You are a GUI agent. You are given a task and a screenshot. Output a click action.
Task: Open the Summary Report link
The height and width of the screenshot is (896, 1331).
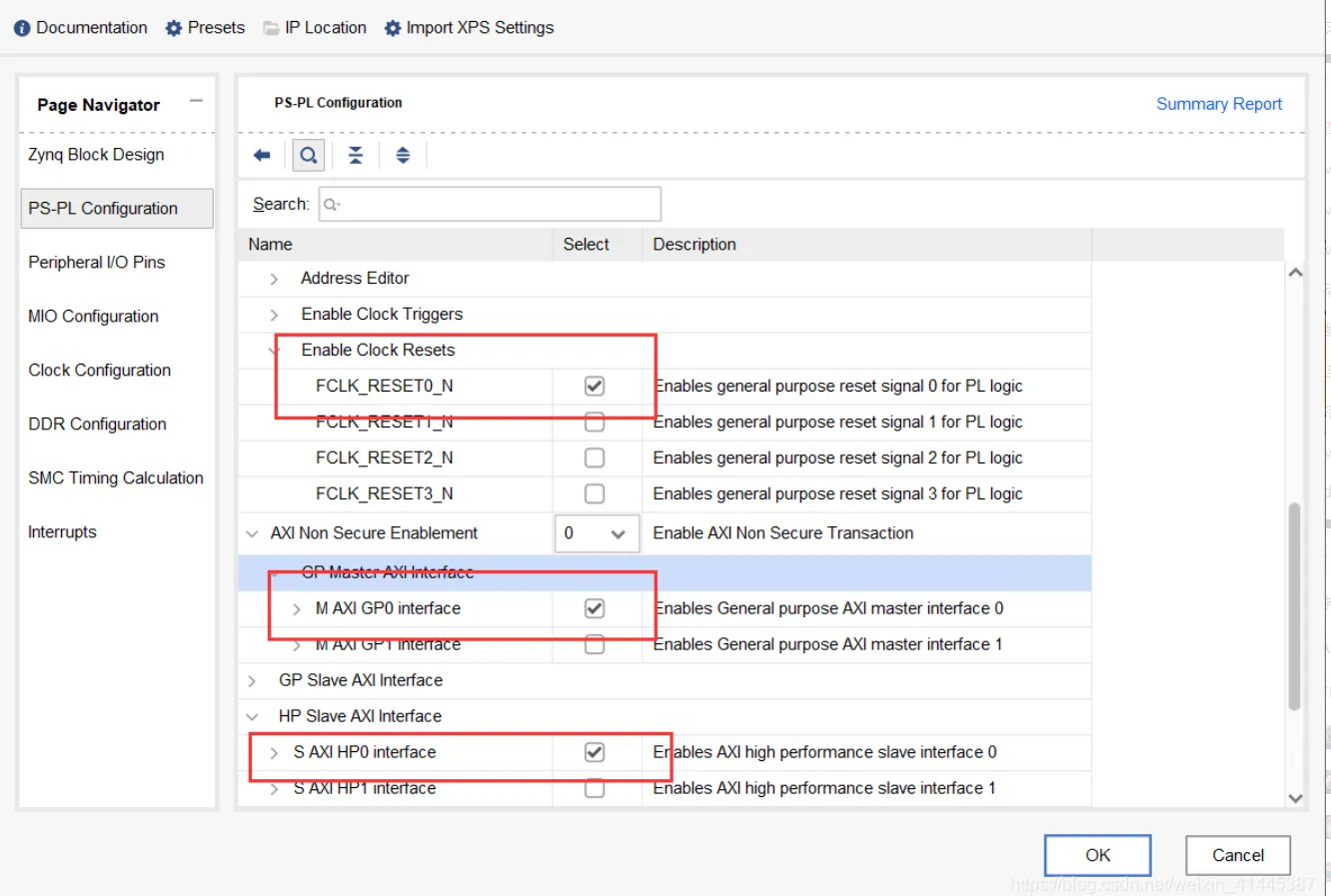[1219, 104]
